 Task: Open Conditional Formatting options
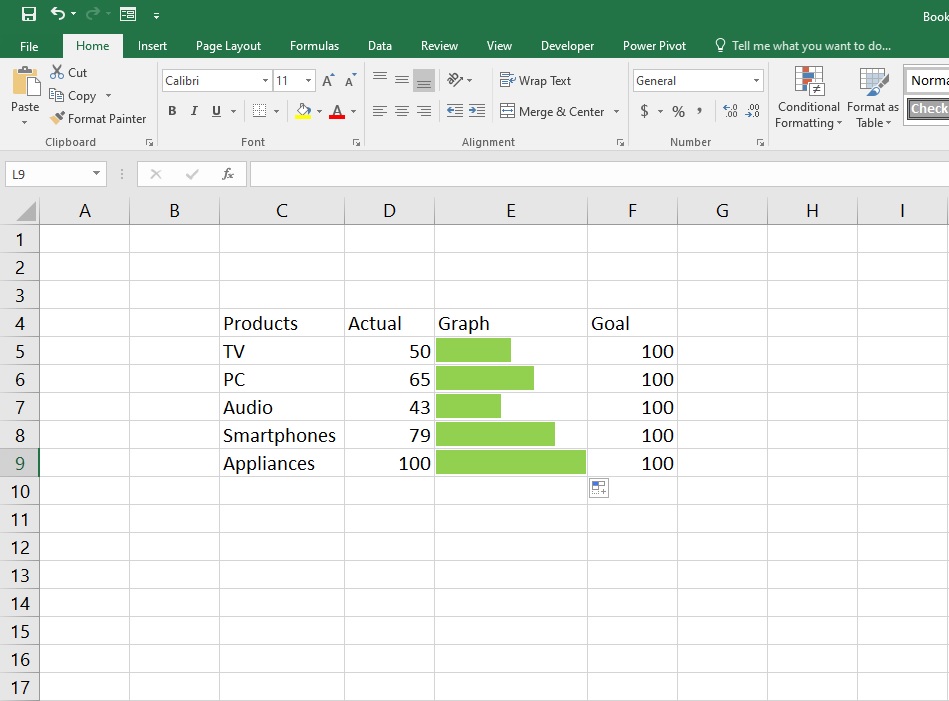pyautogui.click(x=806, y=98)
